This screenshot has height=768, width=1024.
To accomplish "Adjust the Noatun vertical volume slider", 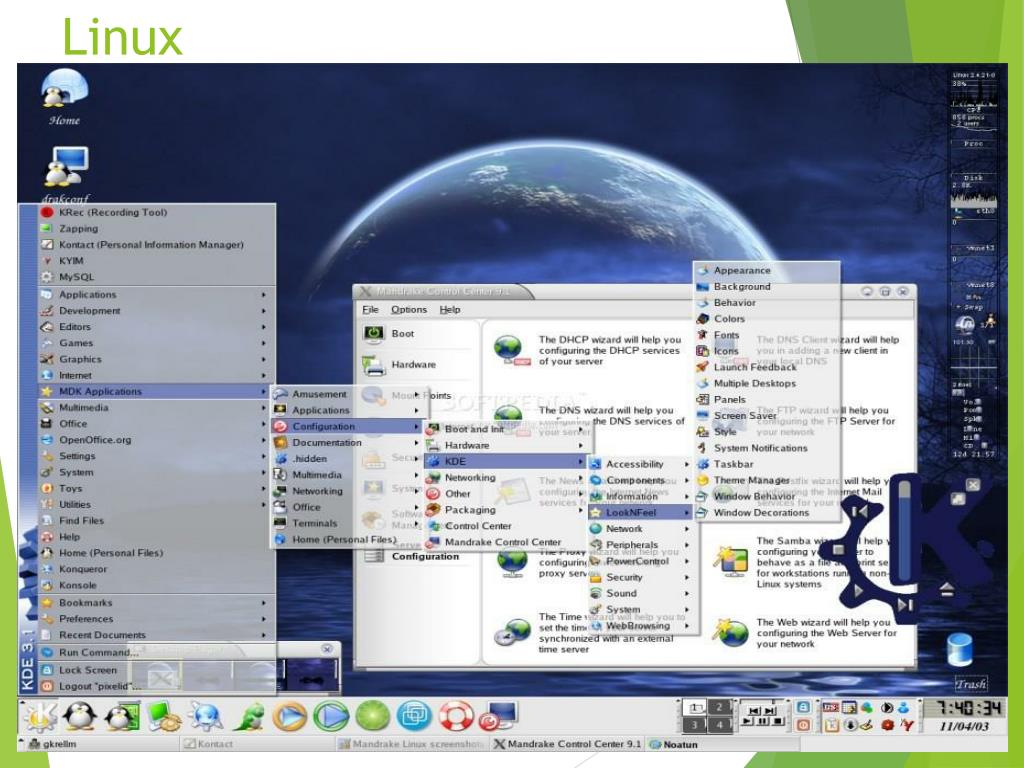I will pos(904,532).
